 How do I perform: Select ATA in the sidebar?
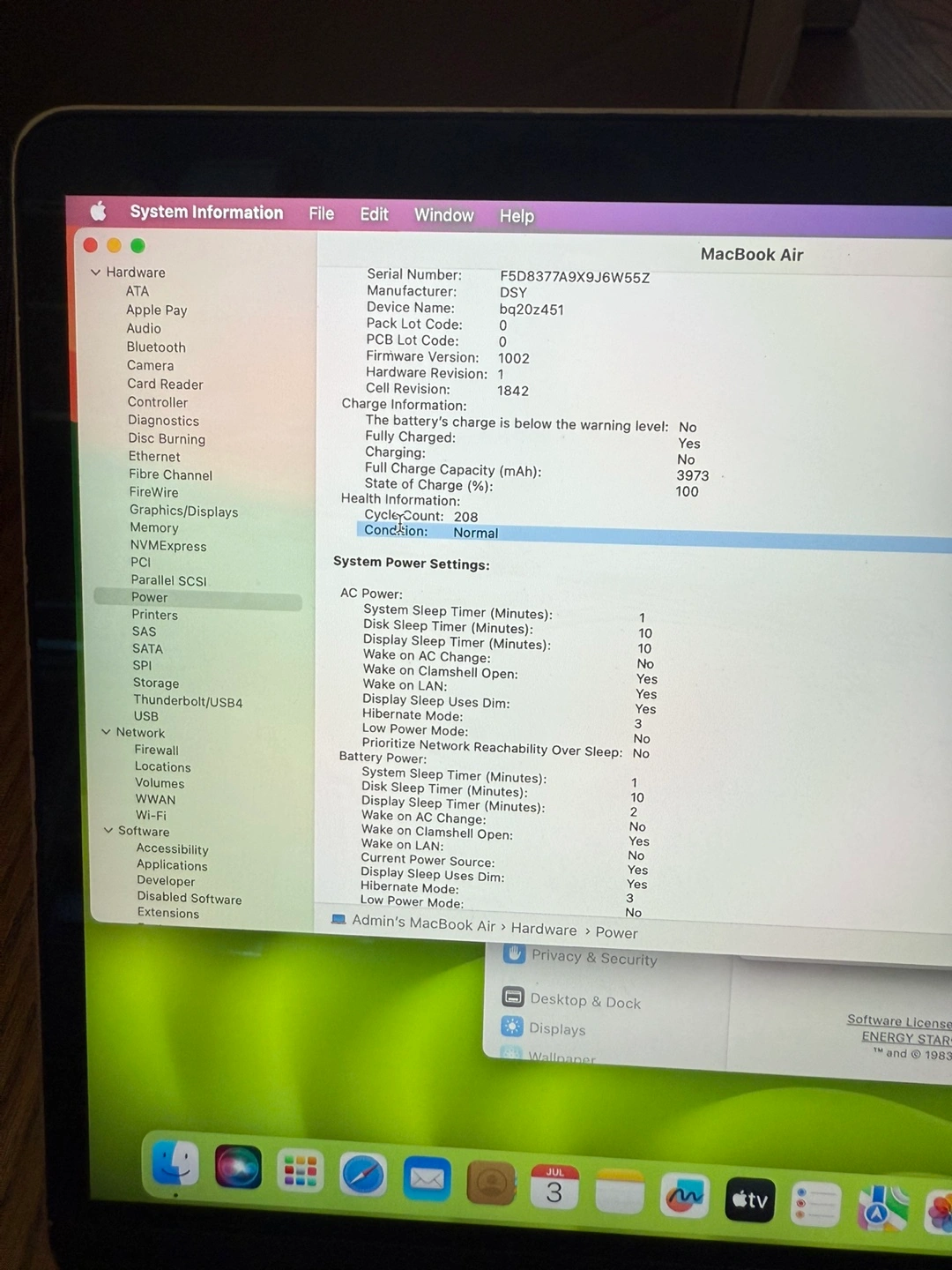click(138, 291)
